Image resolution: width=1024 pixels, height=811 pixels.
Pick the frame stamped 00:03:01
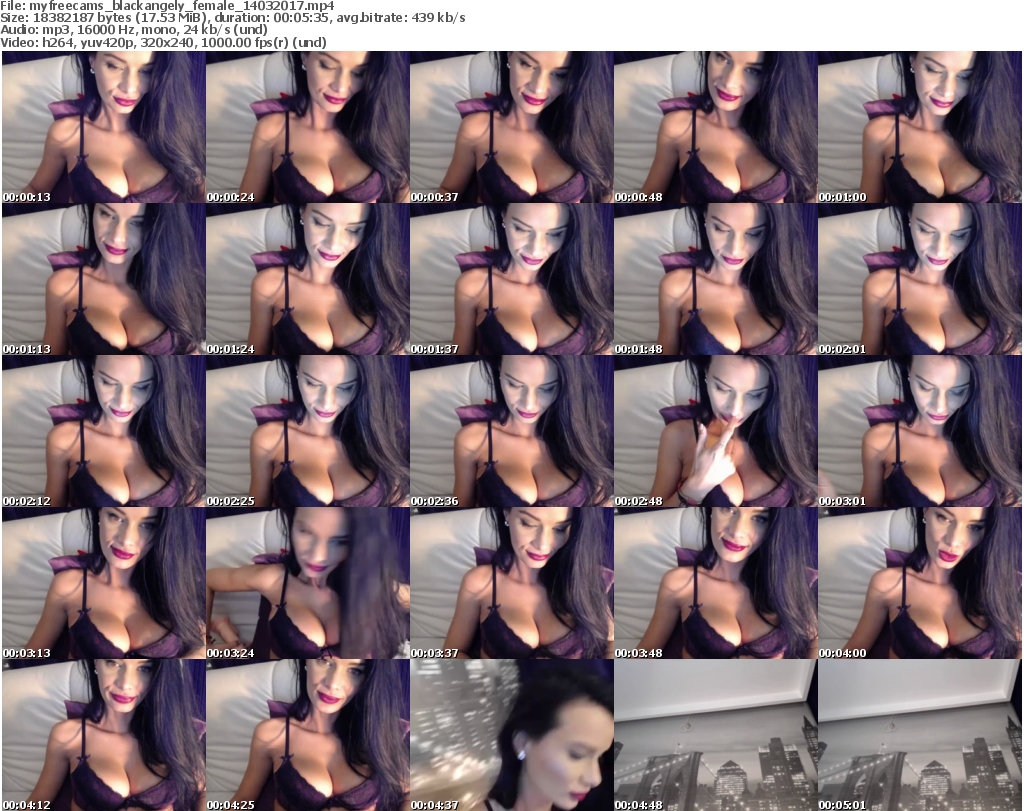click(x=920, y=431)
